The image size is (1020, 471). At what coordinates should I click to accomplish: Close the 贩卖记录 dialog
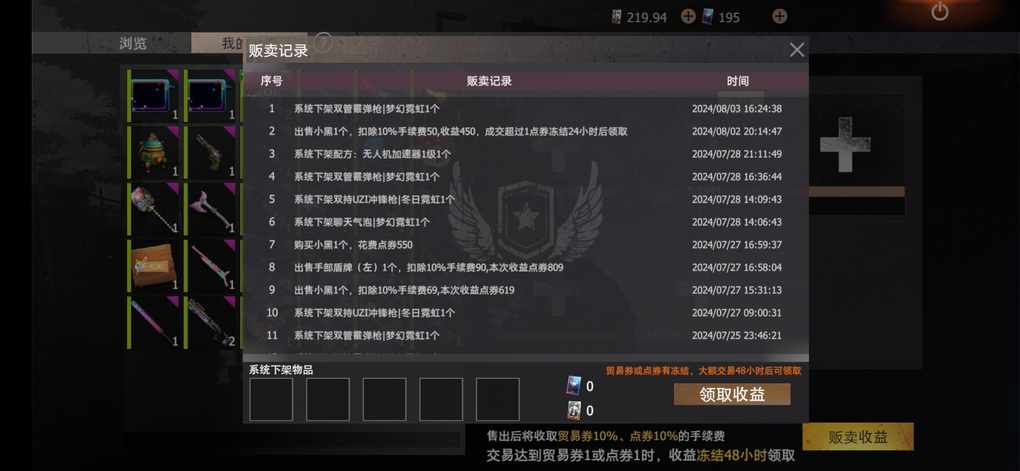click(797, 49)
